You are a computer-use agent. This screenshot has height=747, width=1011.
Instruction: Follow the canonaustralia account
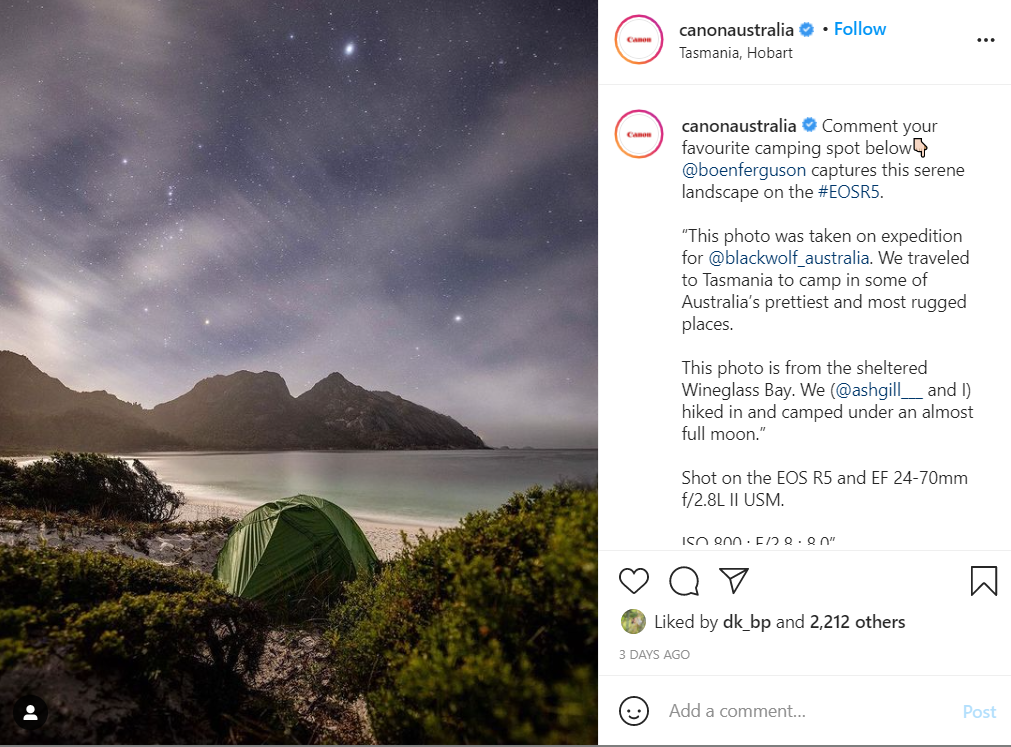point(860,29)
